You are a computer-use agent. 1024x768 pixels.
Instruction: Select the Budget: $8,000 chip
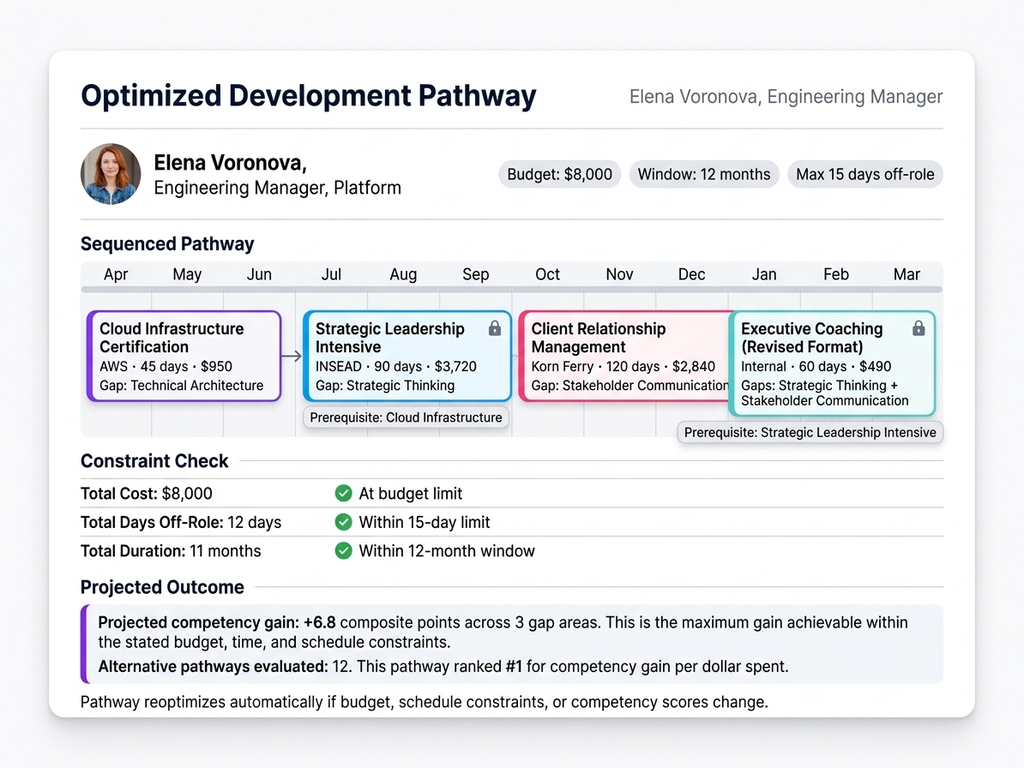pyautogui.click(x=559, y=174)
